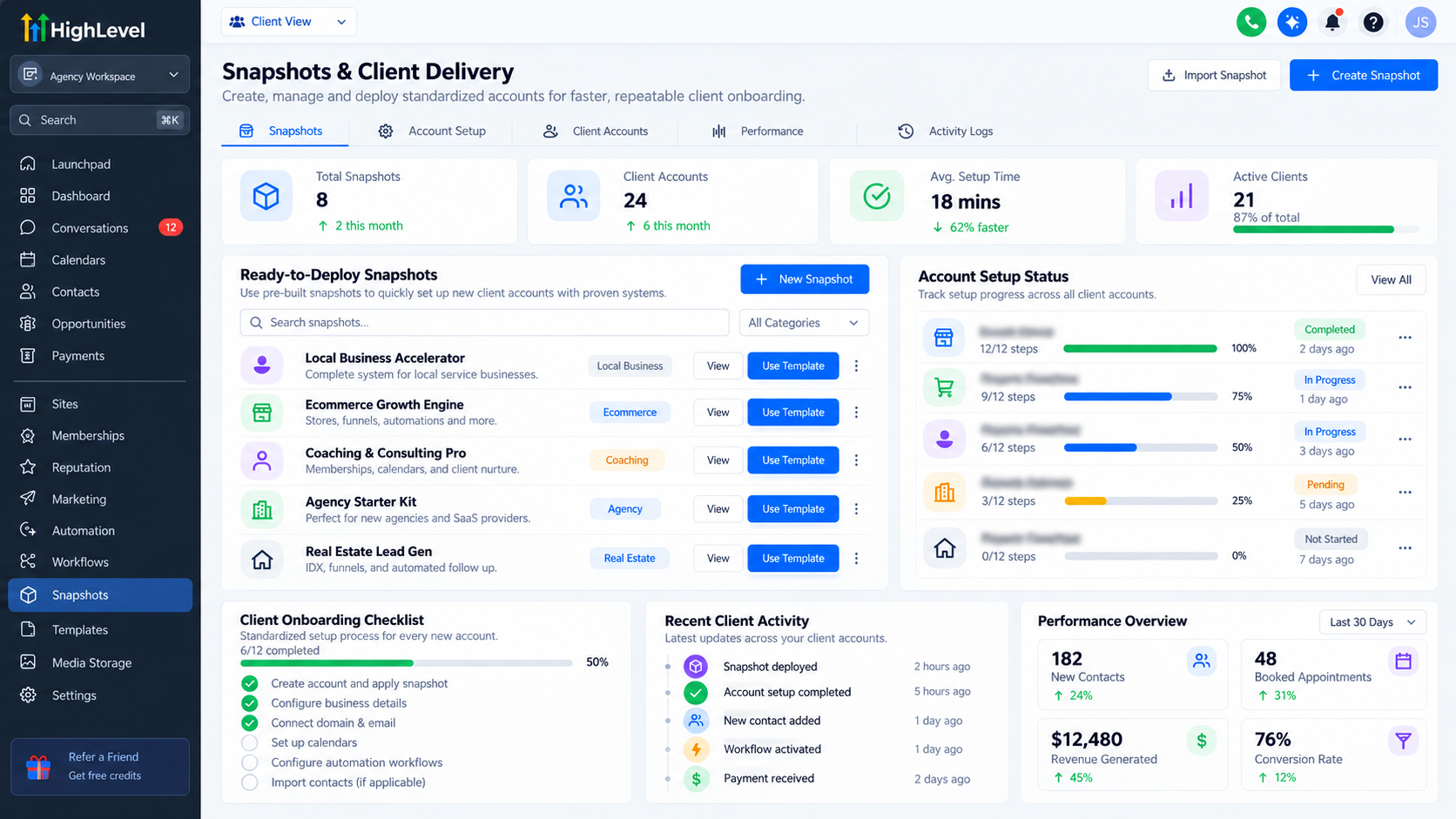Open the blue AI sparkle assistant icon

pos(1292,22)
